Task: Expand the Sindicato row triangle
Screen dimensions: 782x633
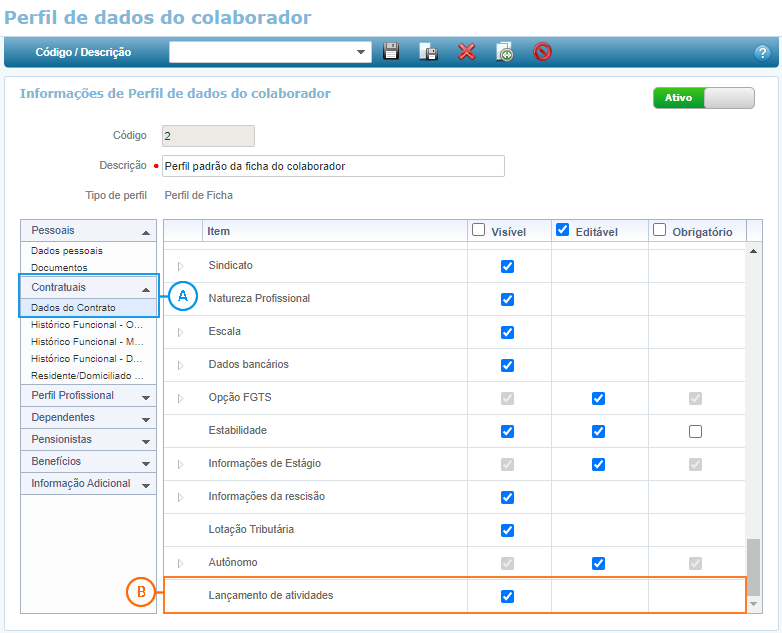Action: point(181,266)
